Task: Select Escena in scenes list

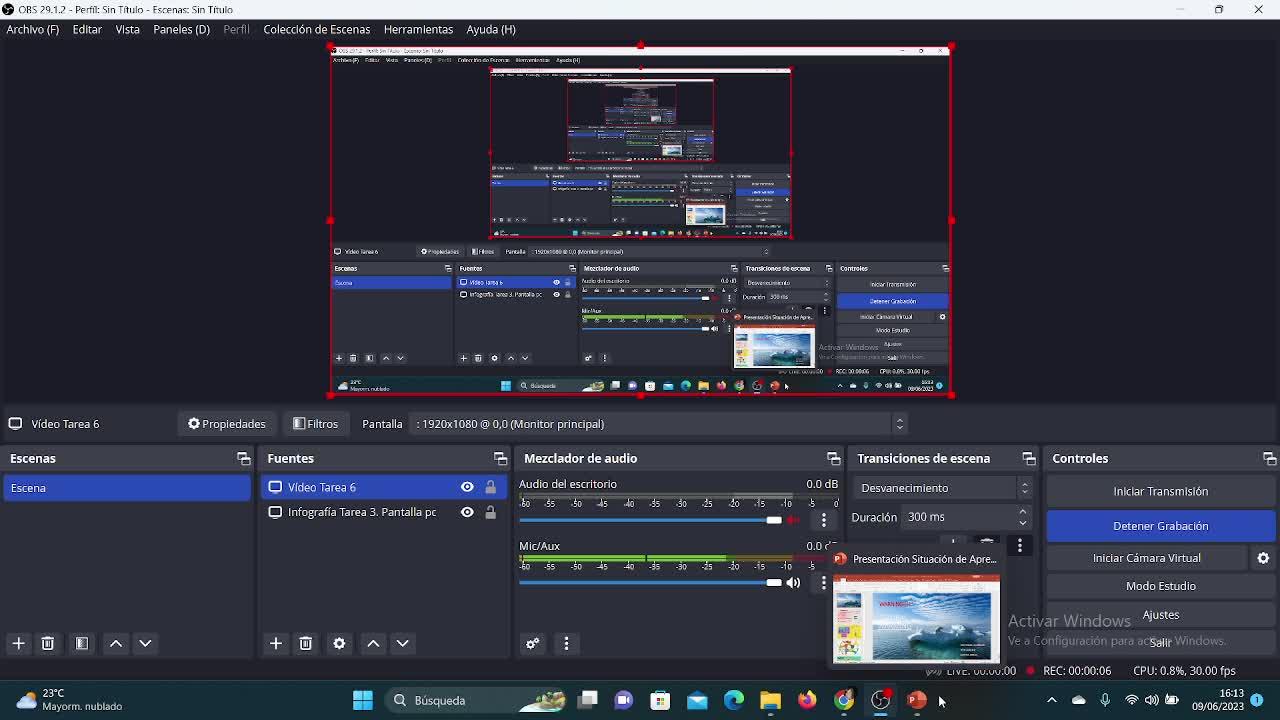Action: click(x=127, y=488)
